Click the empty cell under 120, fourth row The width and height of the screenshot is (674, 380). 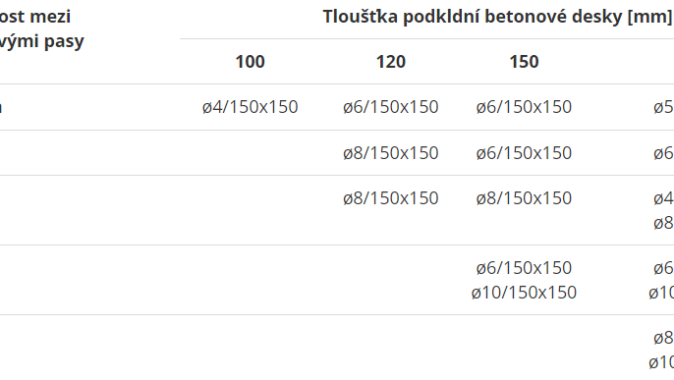click(x=391, y=280)
